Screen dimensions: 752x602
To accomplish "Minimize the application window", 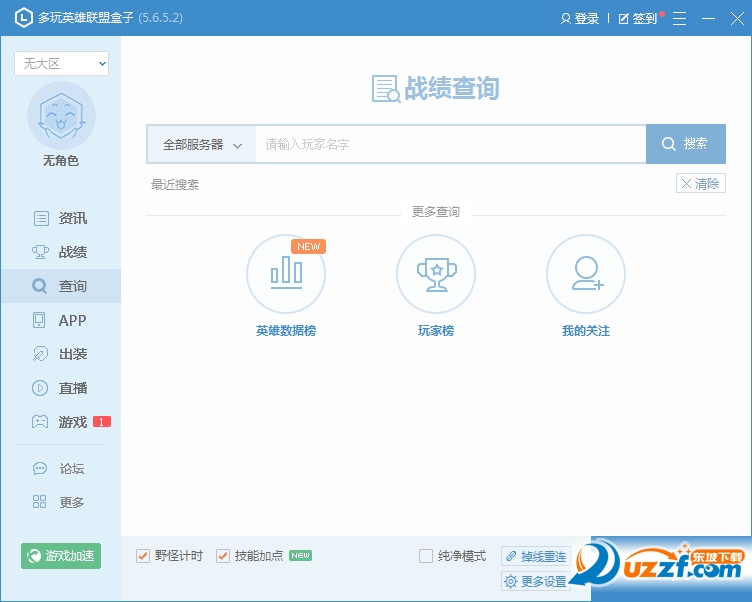I will 708,19.
